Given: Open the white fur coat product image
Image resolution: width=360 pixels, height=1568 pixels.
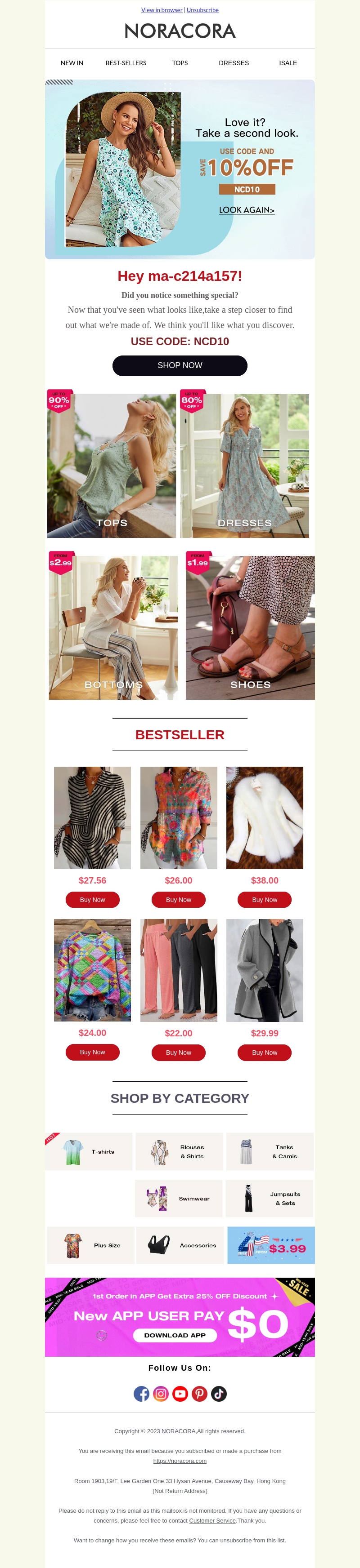Looking at the screenshot, I should pos(265,817).
